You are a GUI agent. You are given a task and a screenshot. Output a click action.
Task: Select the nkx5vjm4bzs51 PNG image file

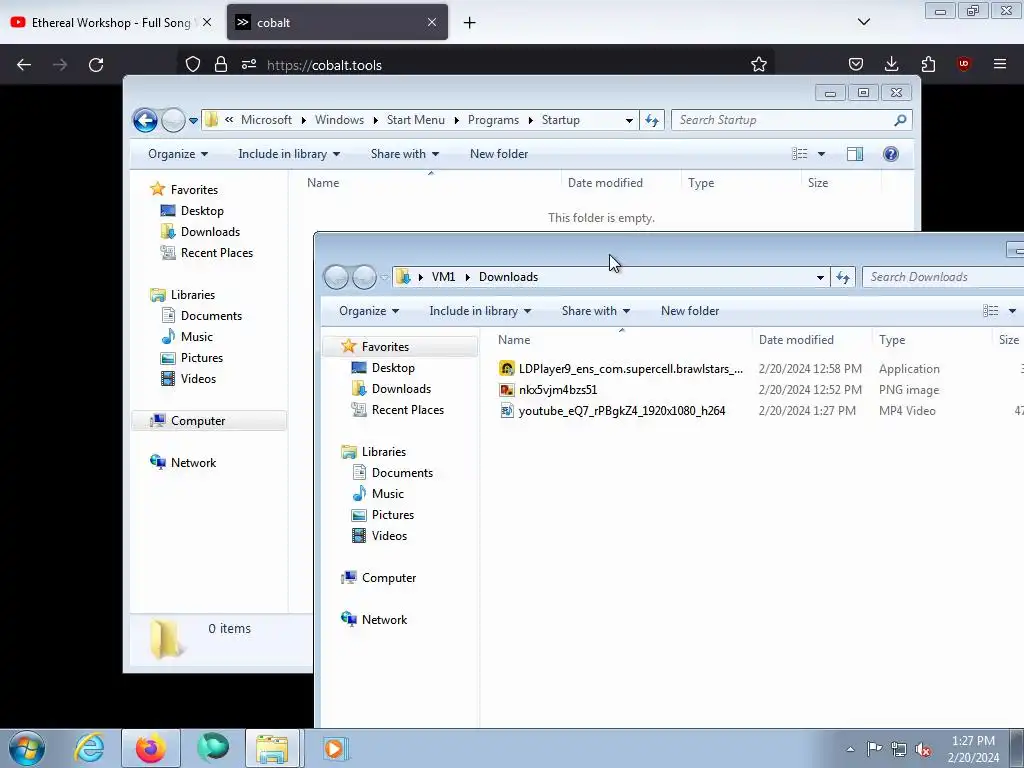(548, 390)
